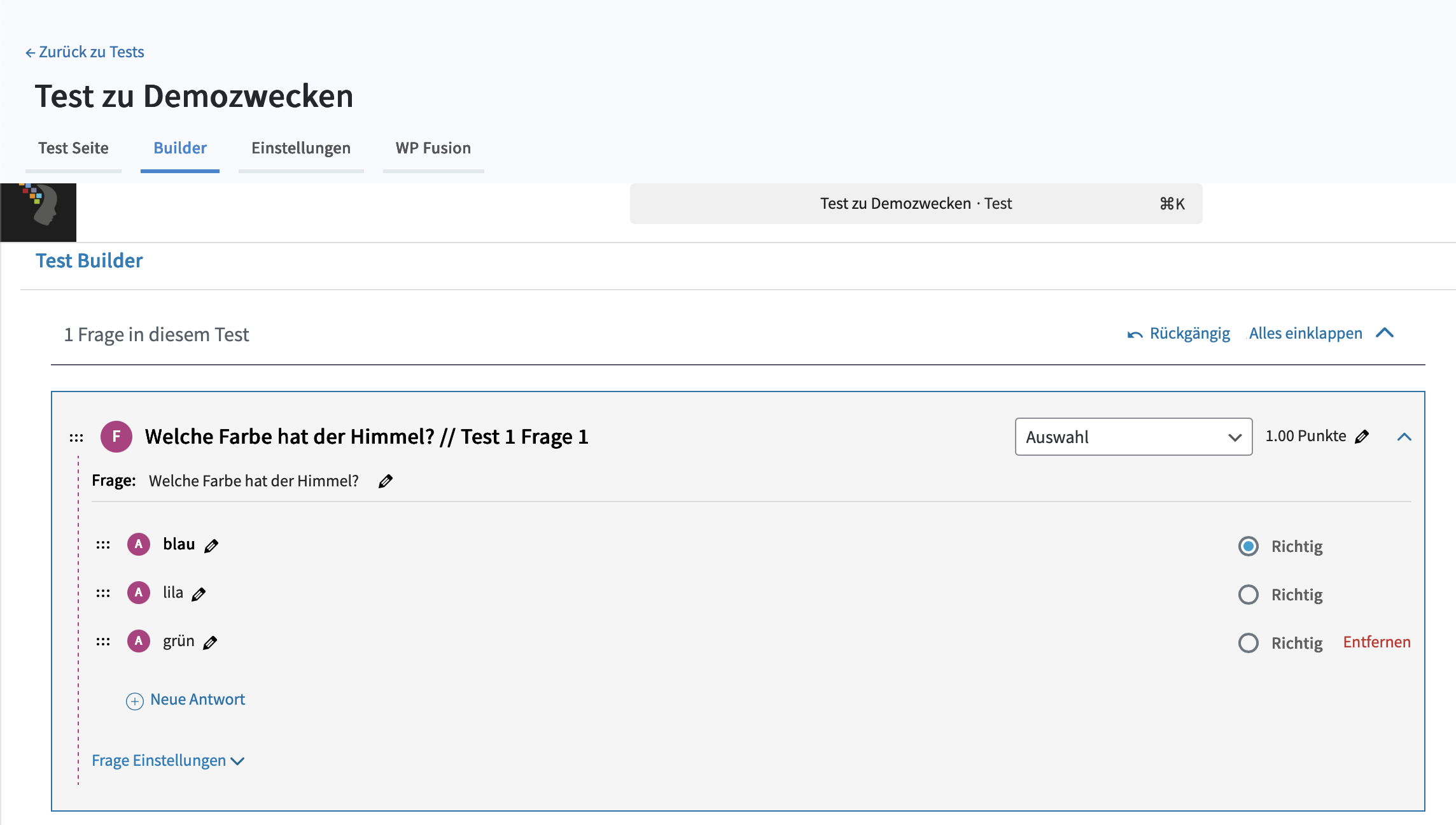The height and width of the screenshot is (825, 1456).
Task: Edit answer lila via pencil icon
Action: 199,594
